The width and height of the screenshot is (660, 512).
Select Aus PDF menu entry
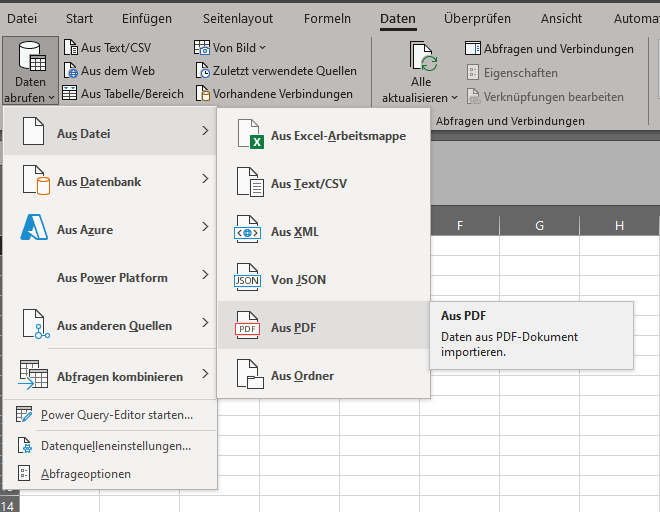(324, 325)
